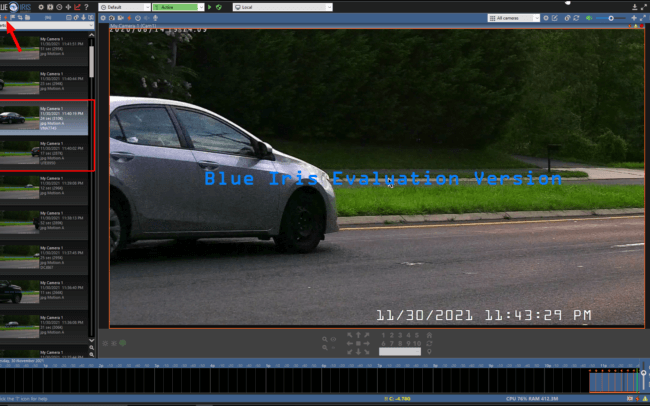650x406 pixels.
Task: Click the 11p region on the timeline
Action: (604, 366)
